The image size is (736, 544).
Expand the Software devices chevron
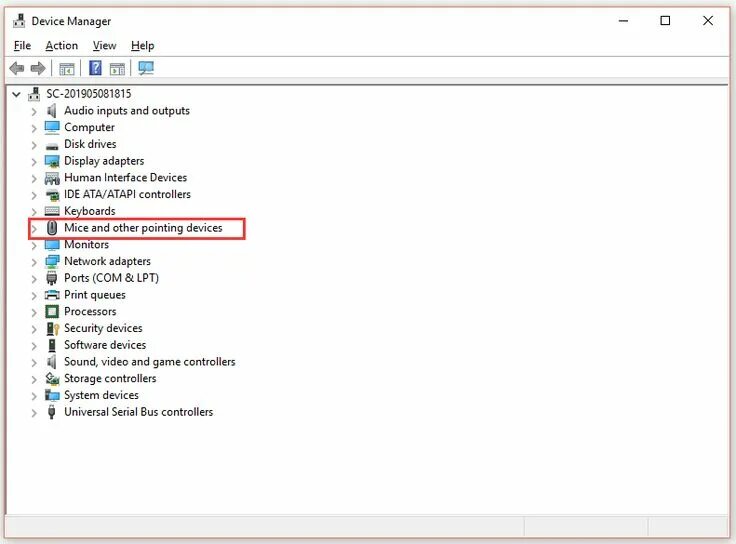click(x=34, y=346)
